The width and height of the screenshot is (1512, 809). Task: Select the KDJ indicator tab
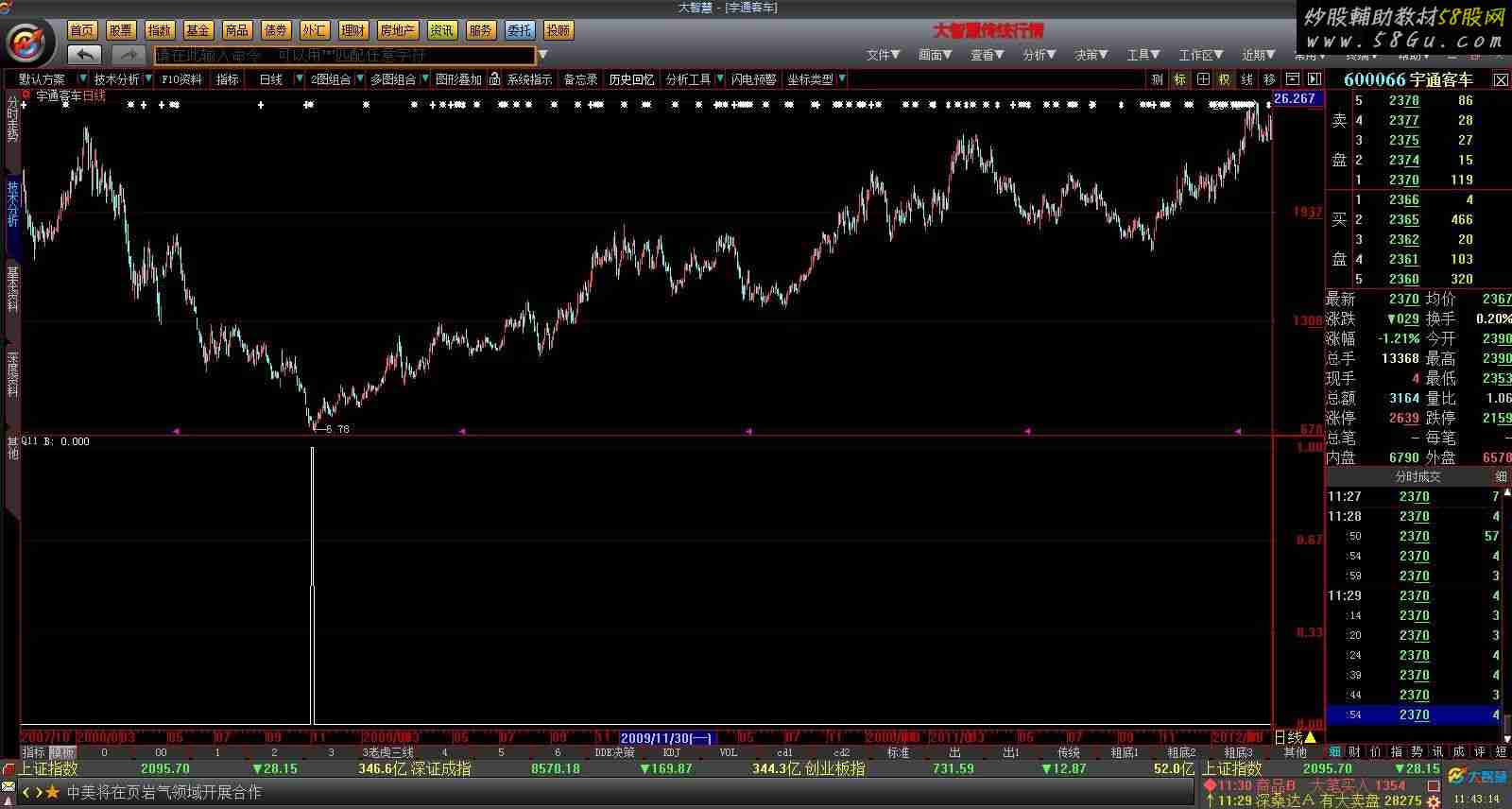coord(672,752)
